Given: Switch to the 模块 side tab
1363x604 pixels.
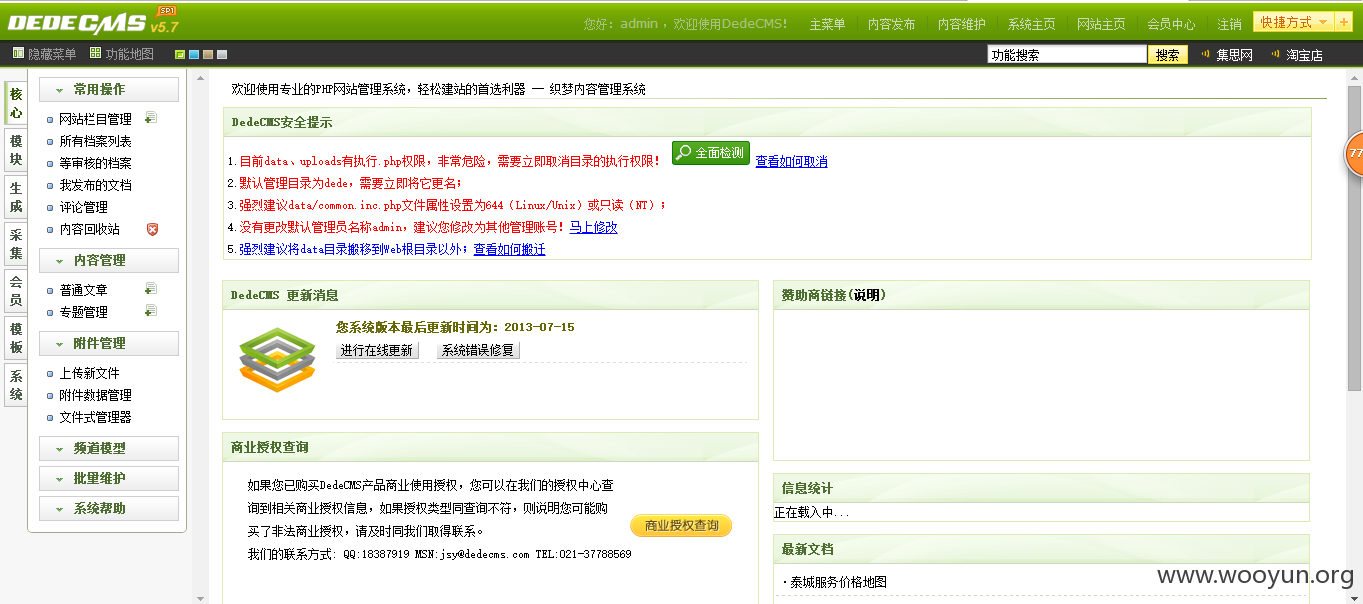Looking at the screenshot, I should [x=16, y=150].
